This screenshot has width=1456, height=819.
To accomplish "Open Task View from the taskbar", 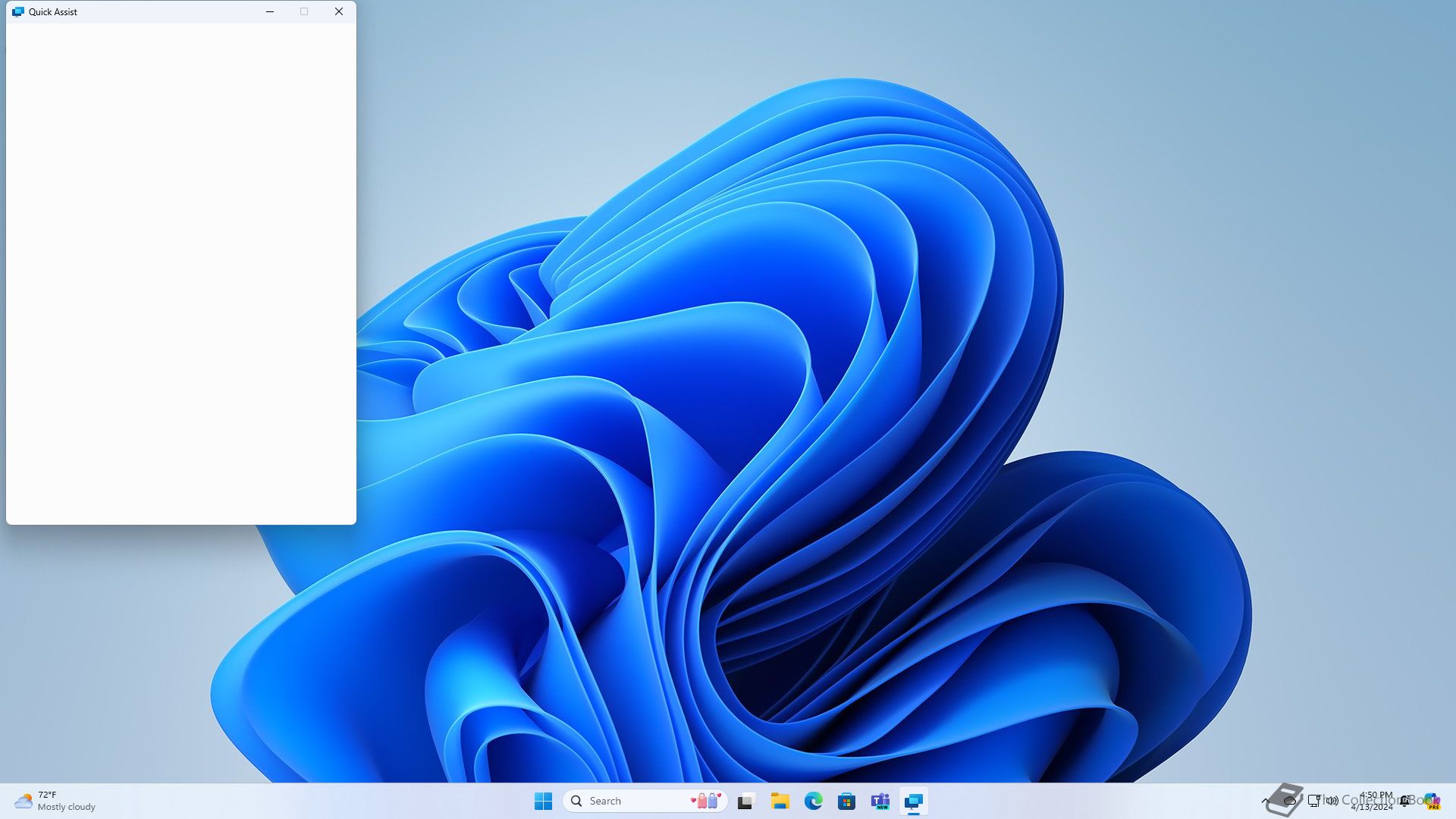I will (746, 801).
